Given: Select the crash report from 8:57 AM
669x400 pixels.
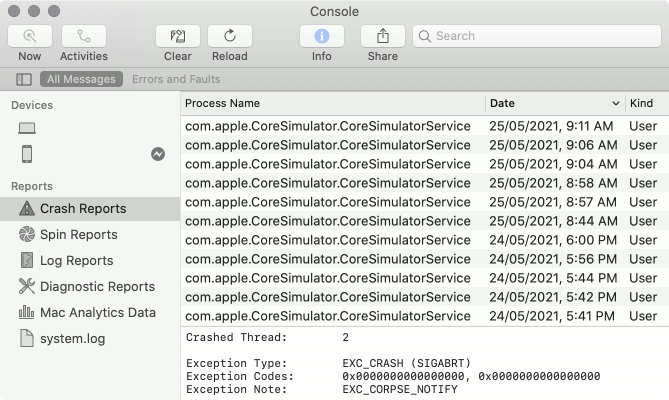Looking at the screenshot, I should click(x=425, y=202).
